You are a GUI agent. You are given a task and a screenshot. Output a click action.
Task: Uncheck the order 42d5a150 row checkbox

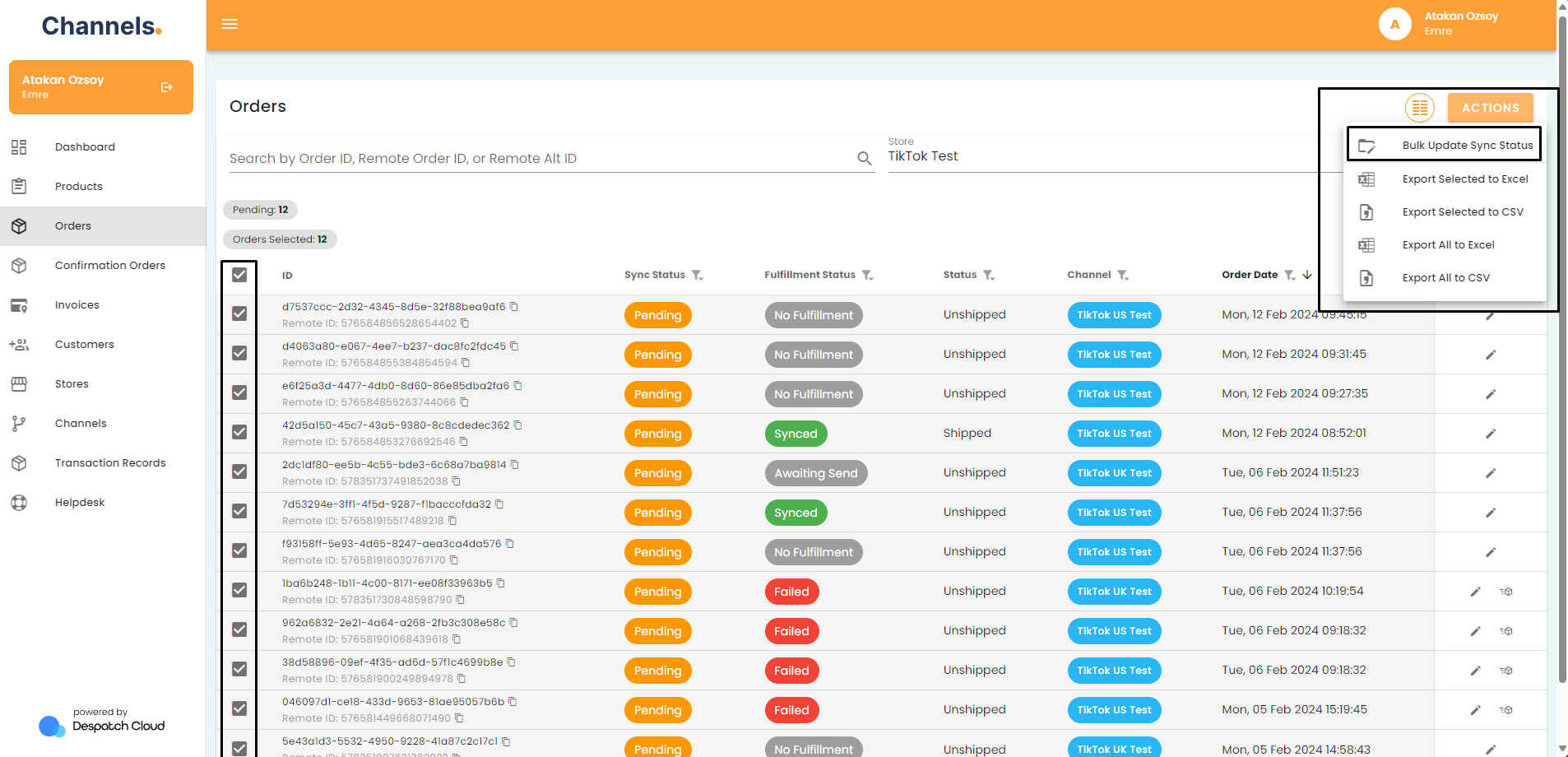[x=239, y=432]
